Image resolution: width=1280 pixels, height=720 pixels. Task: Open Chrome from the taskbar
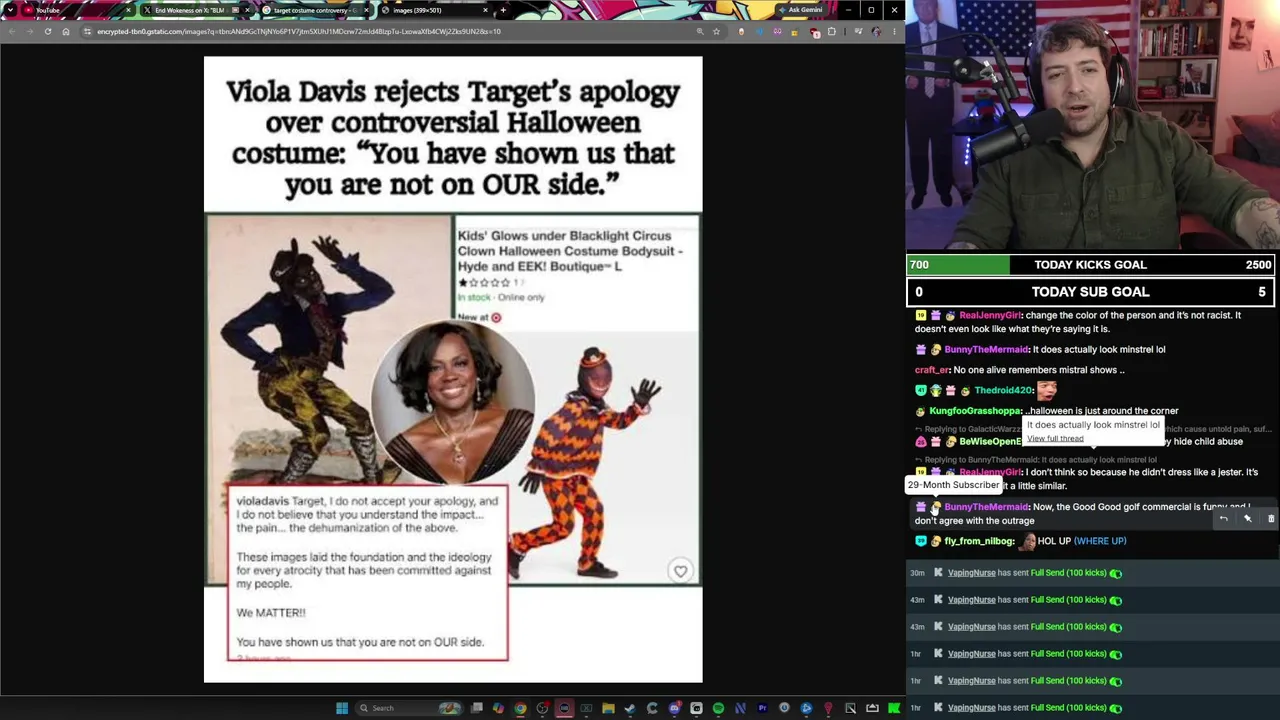coord(520,708)
